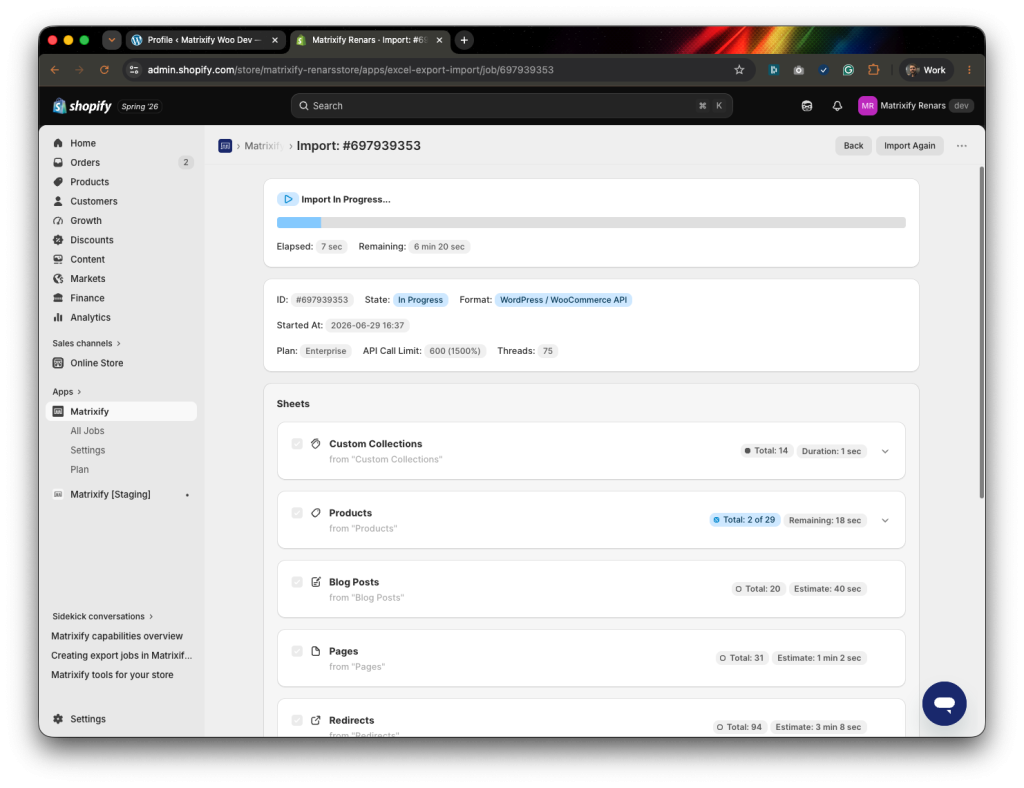This screenshot has height=788, width=1024.
Task: Click the Products tag icon
Action: pos(316,513)
